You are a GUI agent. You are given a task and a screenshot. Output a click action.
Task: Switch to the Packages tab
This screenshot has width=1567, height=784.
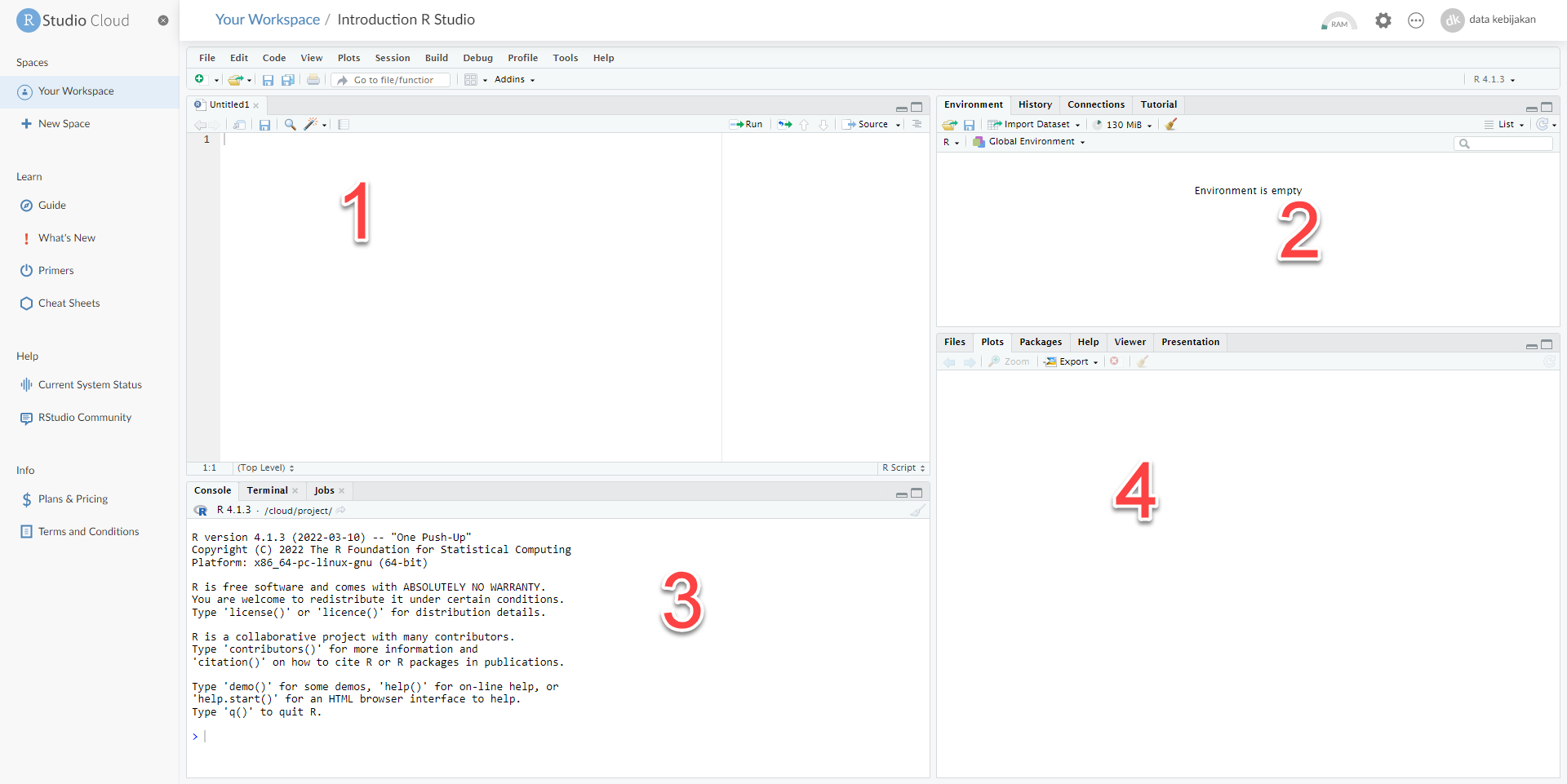(x=1040, y=342)
